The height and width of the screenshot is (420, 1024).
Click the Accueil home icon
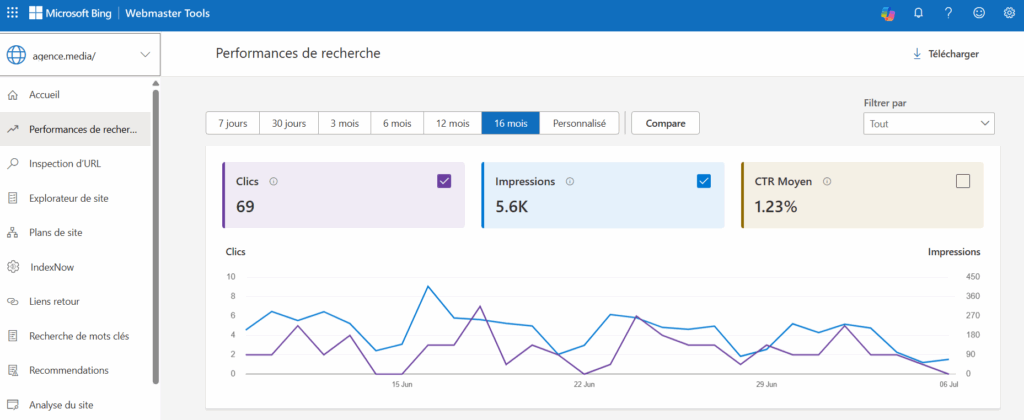pyautogui.click(x=12, y=95)
